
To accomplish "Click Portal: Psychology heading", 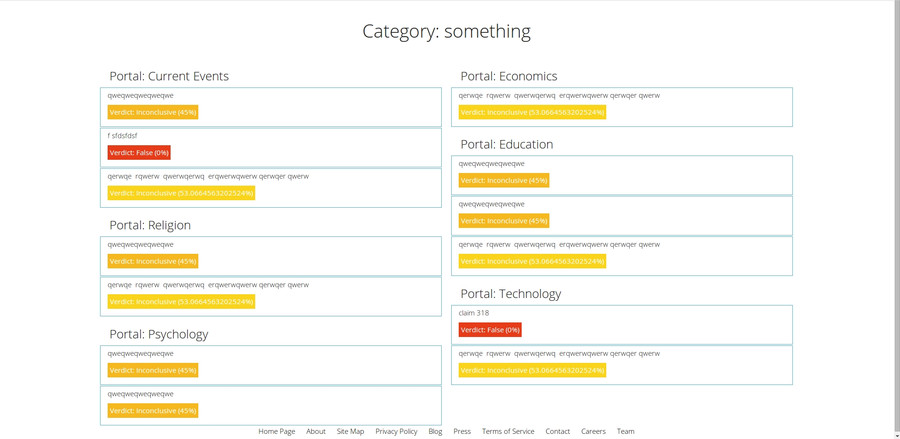I will point(159,334).
